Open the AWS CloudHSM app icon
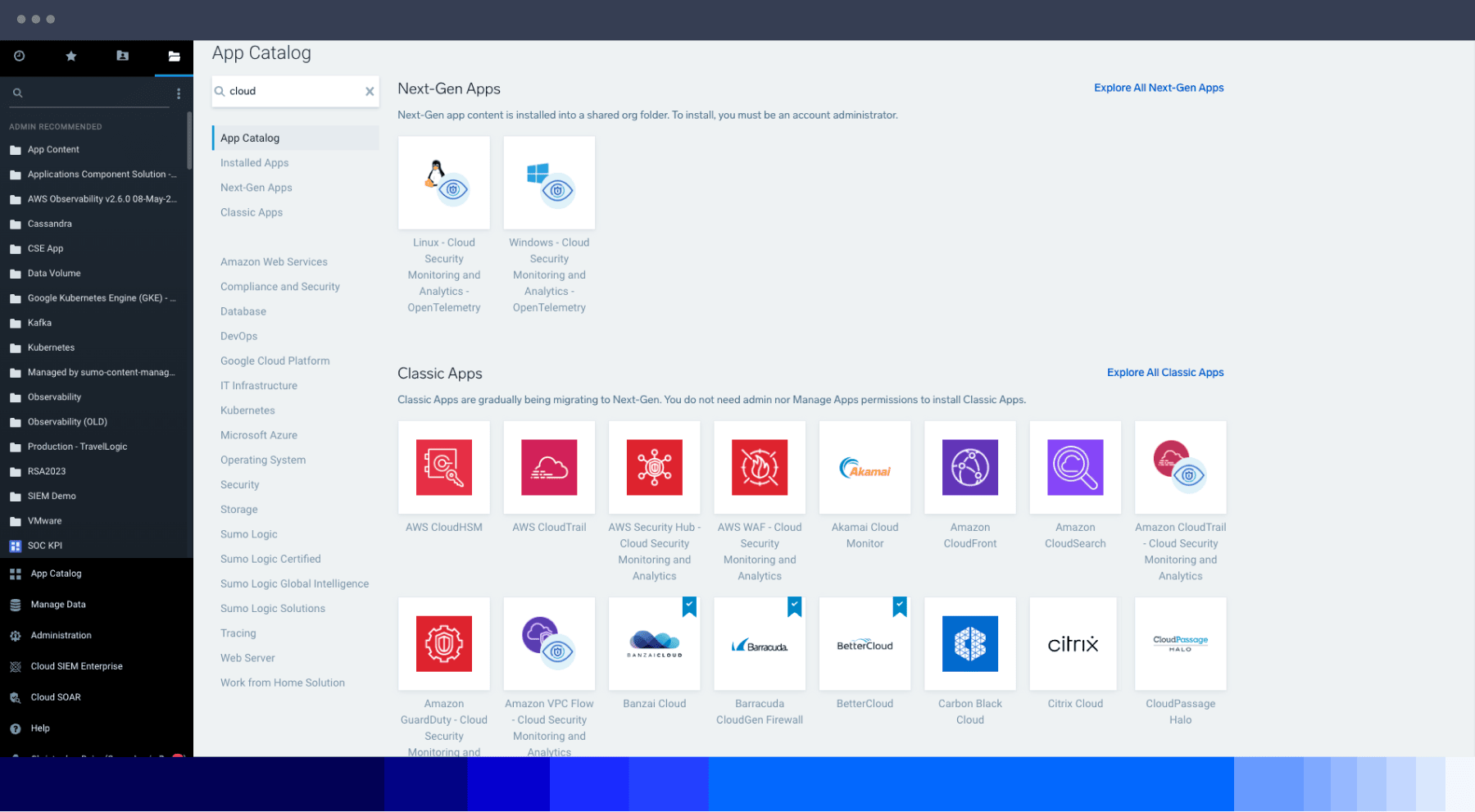This screenshot has height=812, width=1475. click(444, 467)
